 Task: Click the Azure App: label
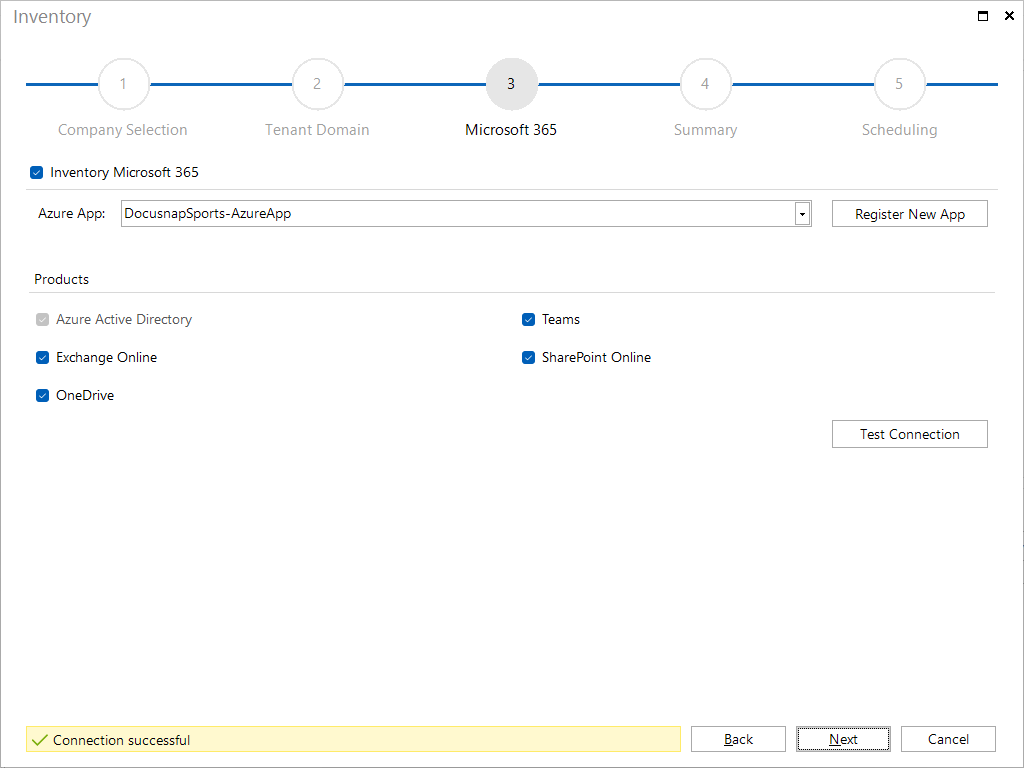click(72, 214)
